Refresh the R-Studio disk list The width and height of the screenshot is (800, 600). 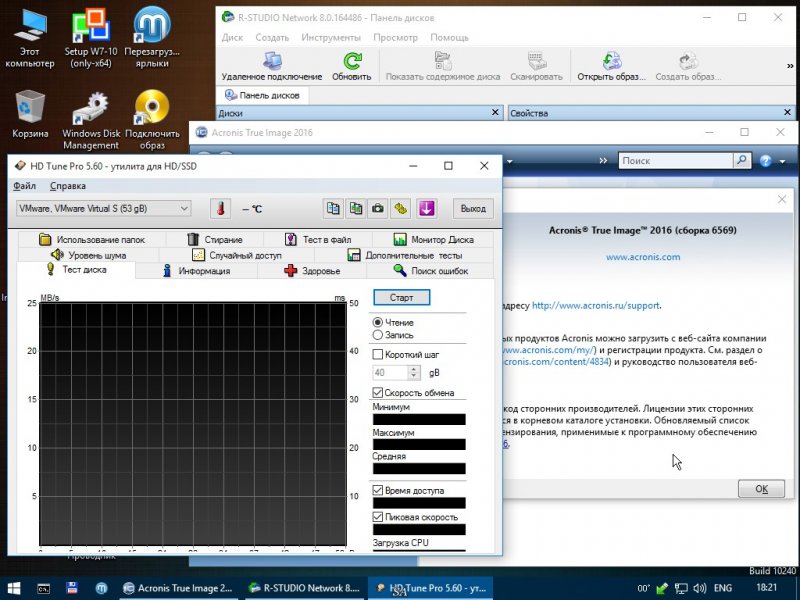point(352,66)
